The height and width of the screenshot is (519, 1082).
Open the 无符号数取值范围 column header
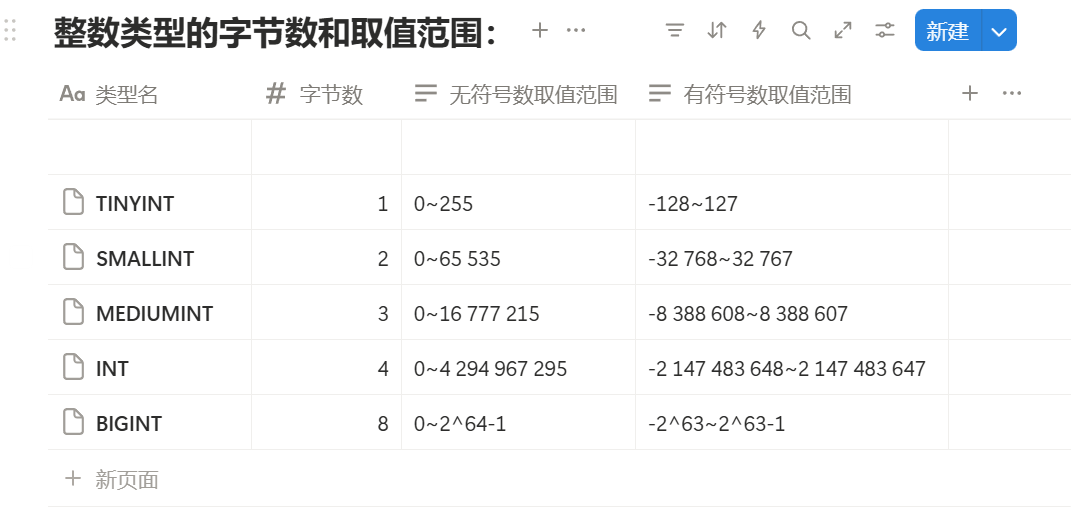coord(518,94)
